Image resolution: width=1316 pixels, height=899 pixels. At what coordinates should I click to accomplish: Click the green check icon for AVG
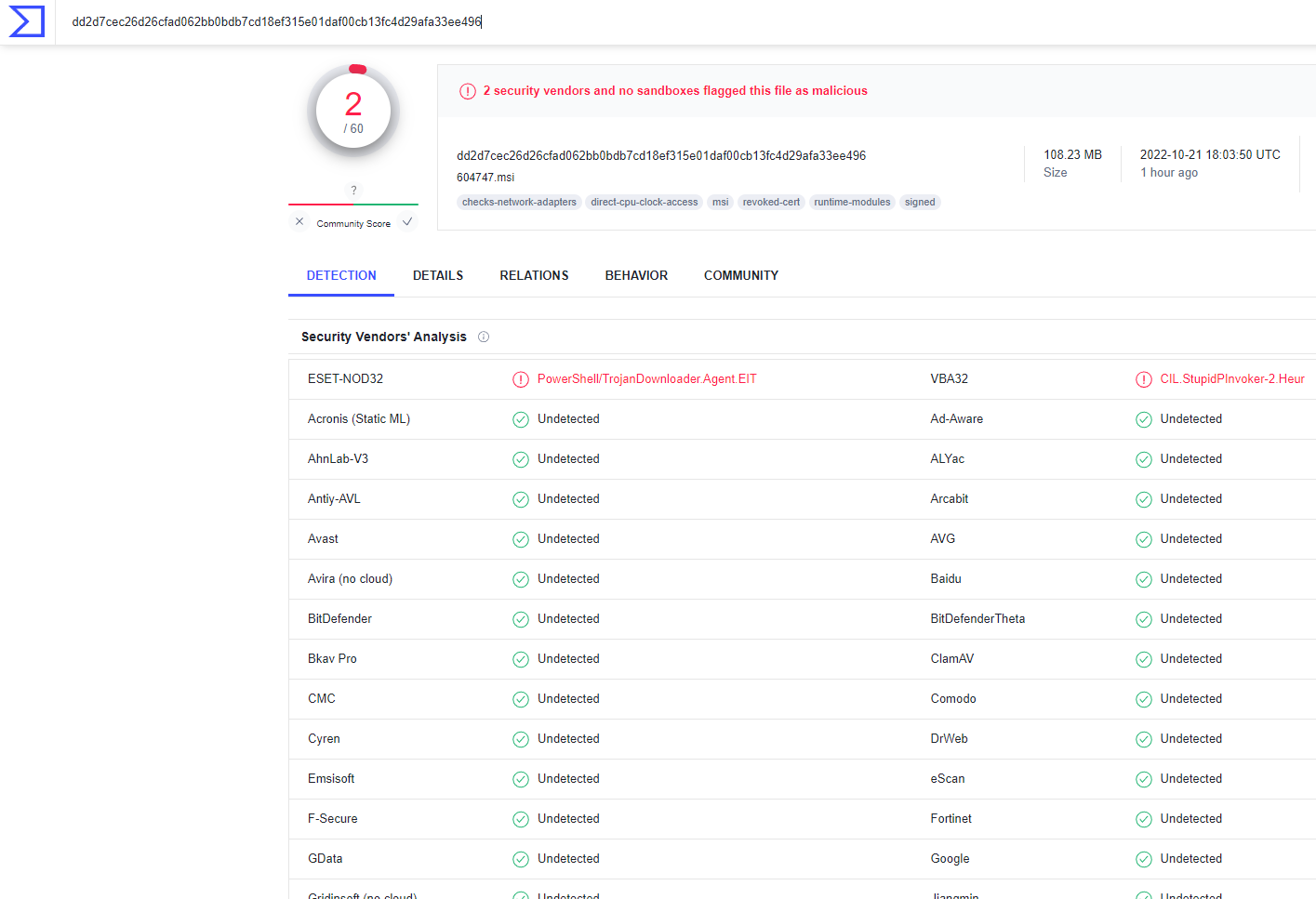1144,539
